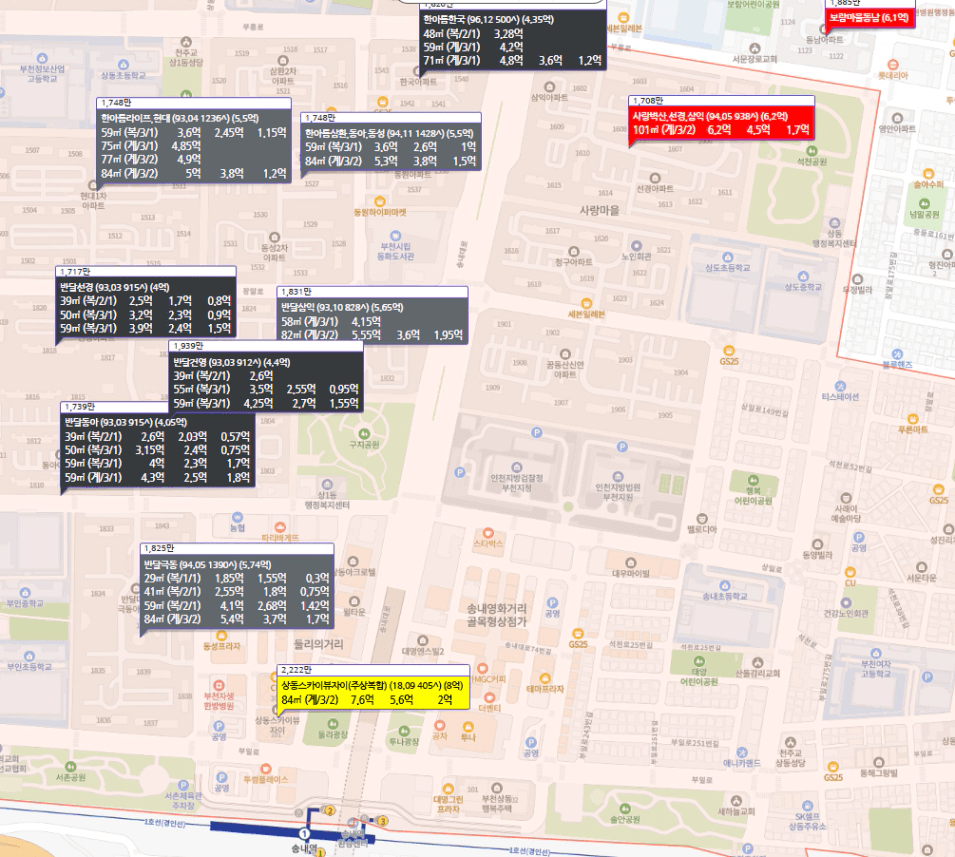Click the 송내초등학교 school marker
The width and height of the screenshot is (955, 857).
[724, 586]
